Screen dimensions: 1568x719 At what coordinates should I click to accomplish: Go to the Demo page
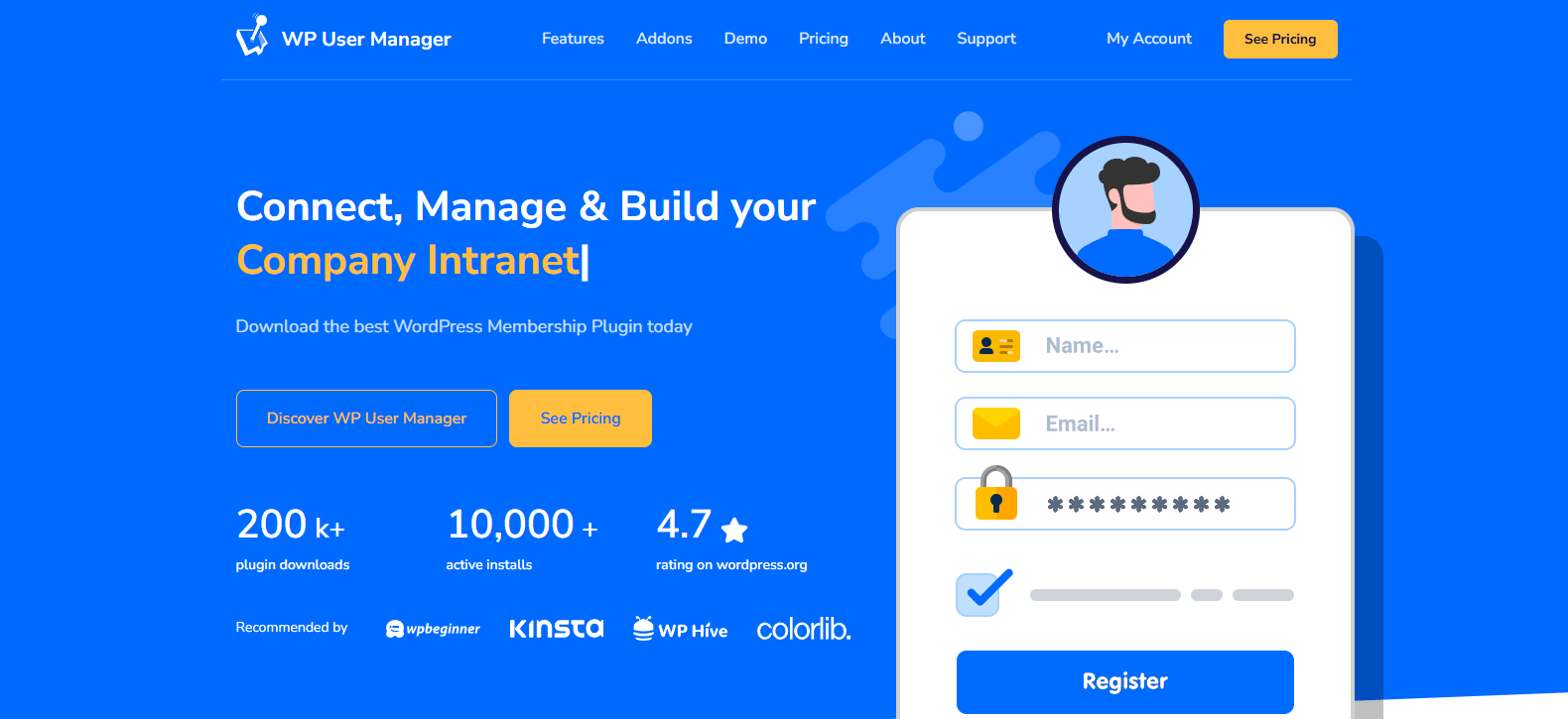pos(745,39)
